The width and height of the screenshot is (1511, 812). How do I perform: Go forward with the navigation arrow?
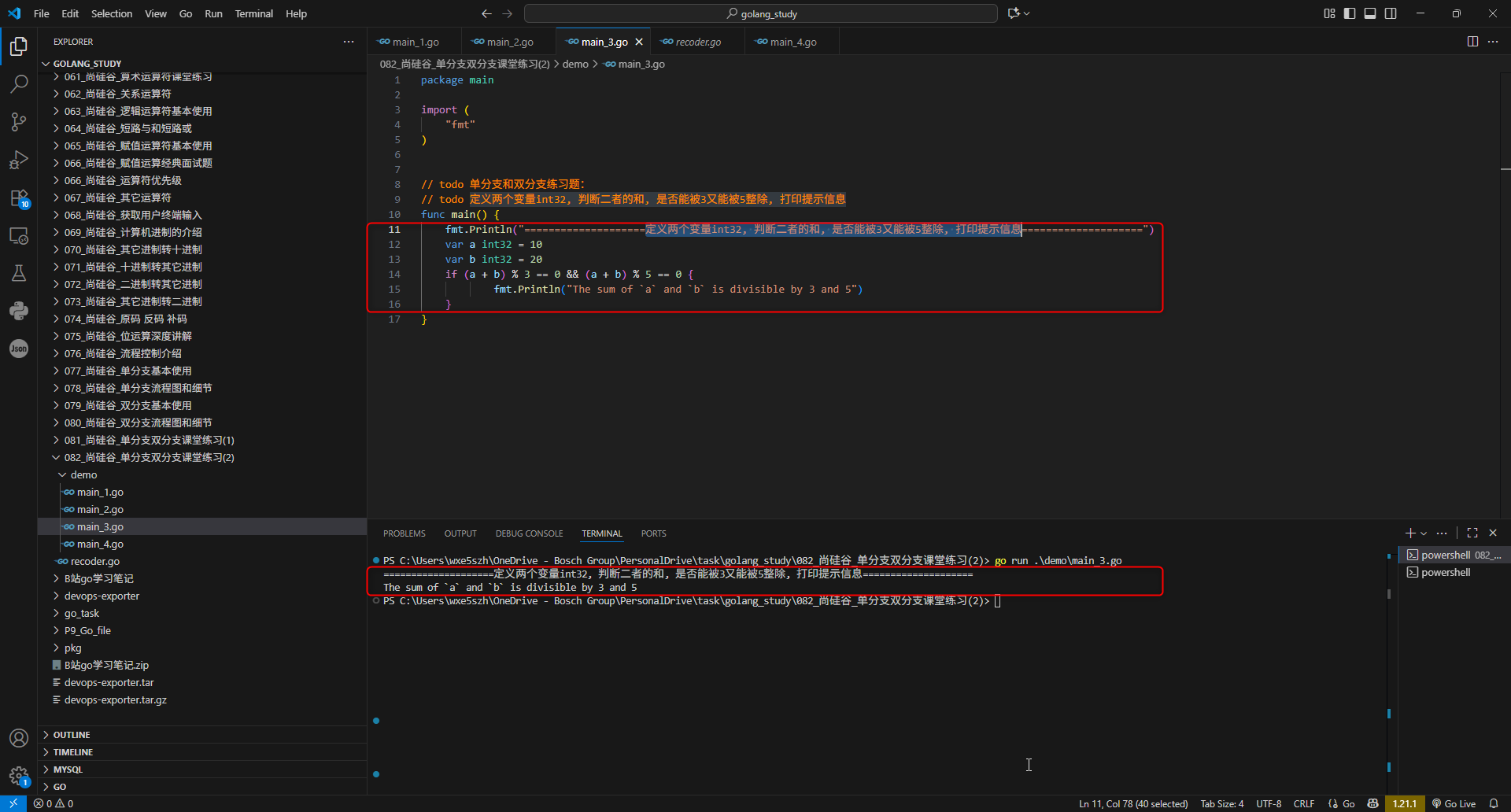[508, 13]
